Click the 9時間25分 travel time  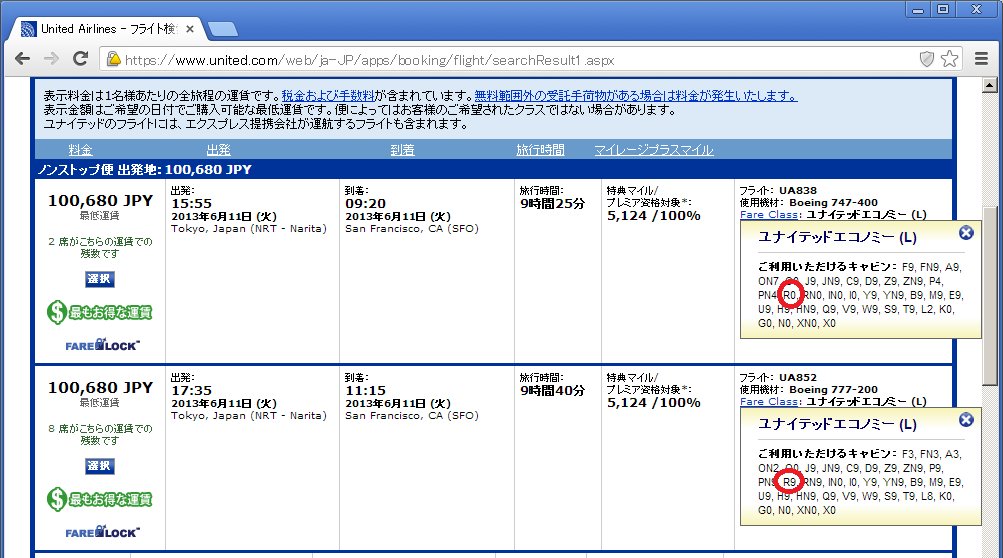coord(552,203)
